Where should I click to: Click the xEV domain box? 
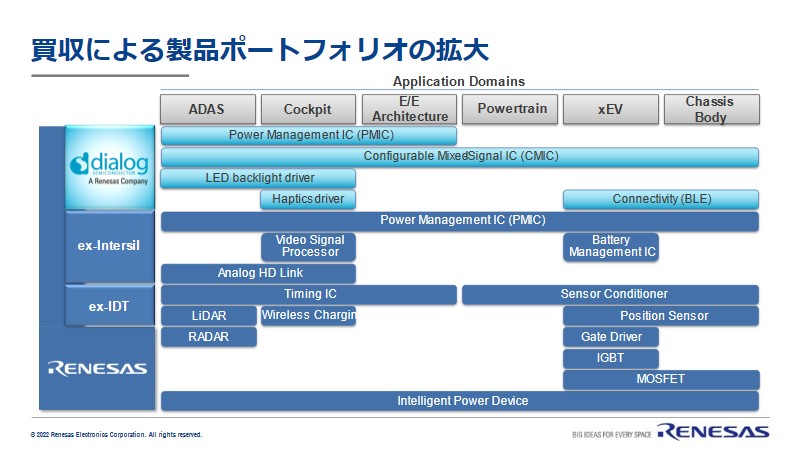click(611, 109)
